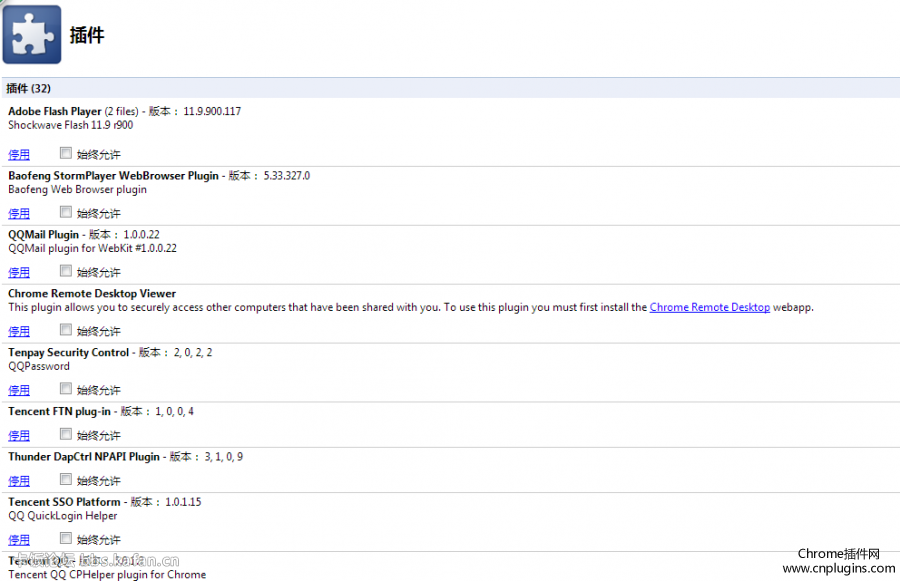Image resolution: width=900 pixels, height=581 pixels.
Task: Select the Chrome Remote Desktop Viewer name
Action: click(x=92, y=293)
